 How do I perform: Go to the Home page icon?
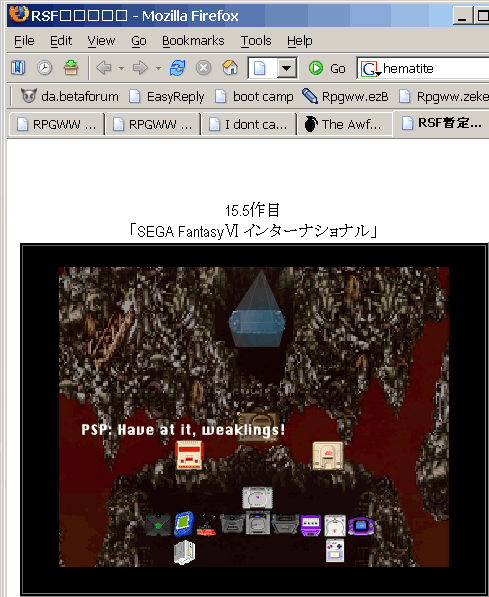(230, 68)
